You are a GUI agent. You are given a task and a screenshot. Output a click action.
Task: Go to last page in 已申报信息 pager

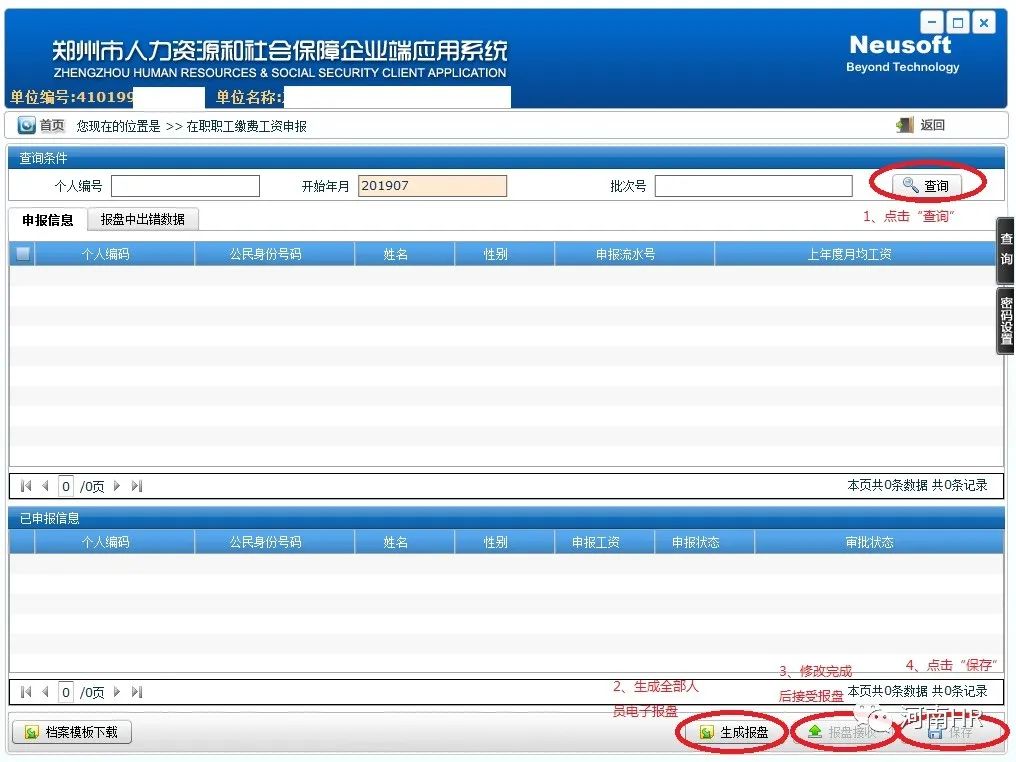137,692
